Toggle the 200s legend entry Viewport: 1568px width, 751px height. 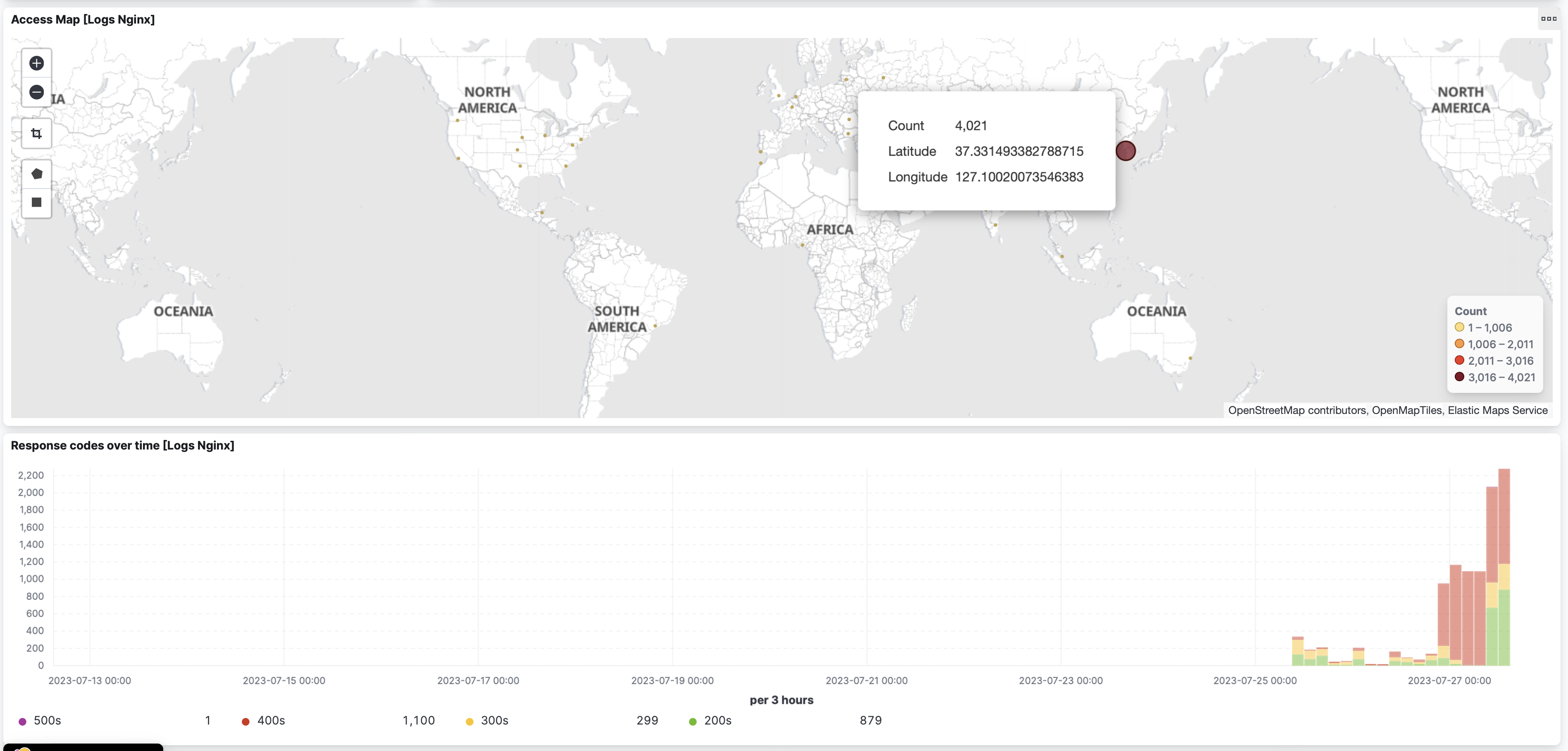point(717,720)
